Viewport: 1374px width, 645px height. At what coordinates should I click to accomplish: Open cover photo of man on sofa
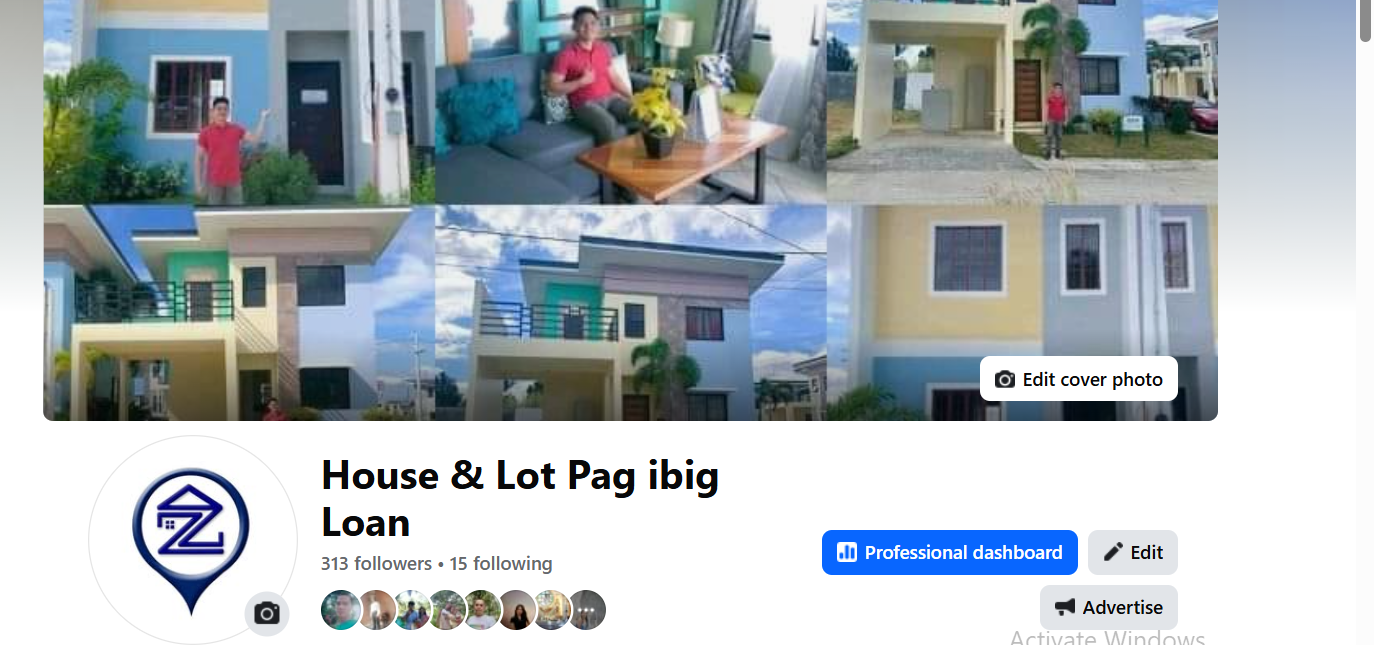point(630,102)
